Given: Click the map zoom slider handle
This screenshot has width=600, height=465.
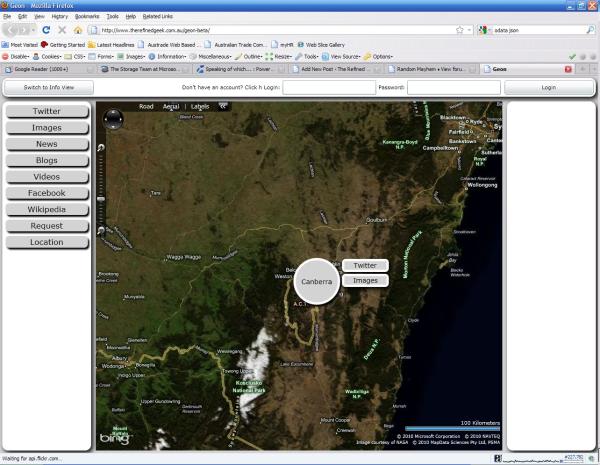Looking at the screenshot, I should [101, 199].
